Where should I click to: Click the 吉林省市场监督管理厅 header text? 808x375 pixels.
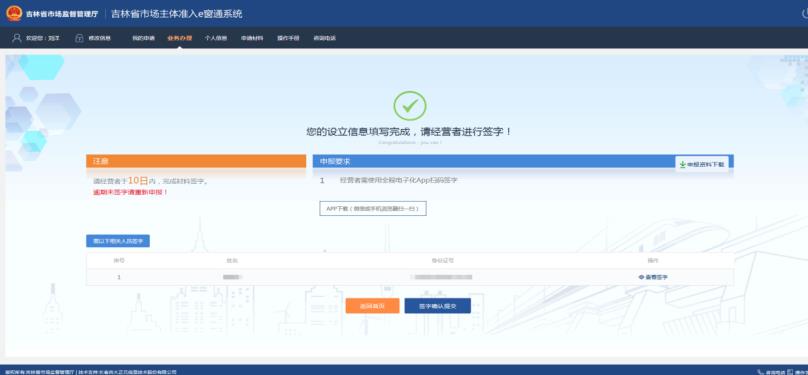[62, 14]
